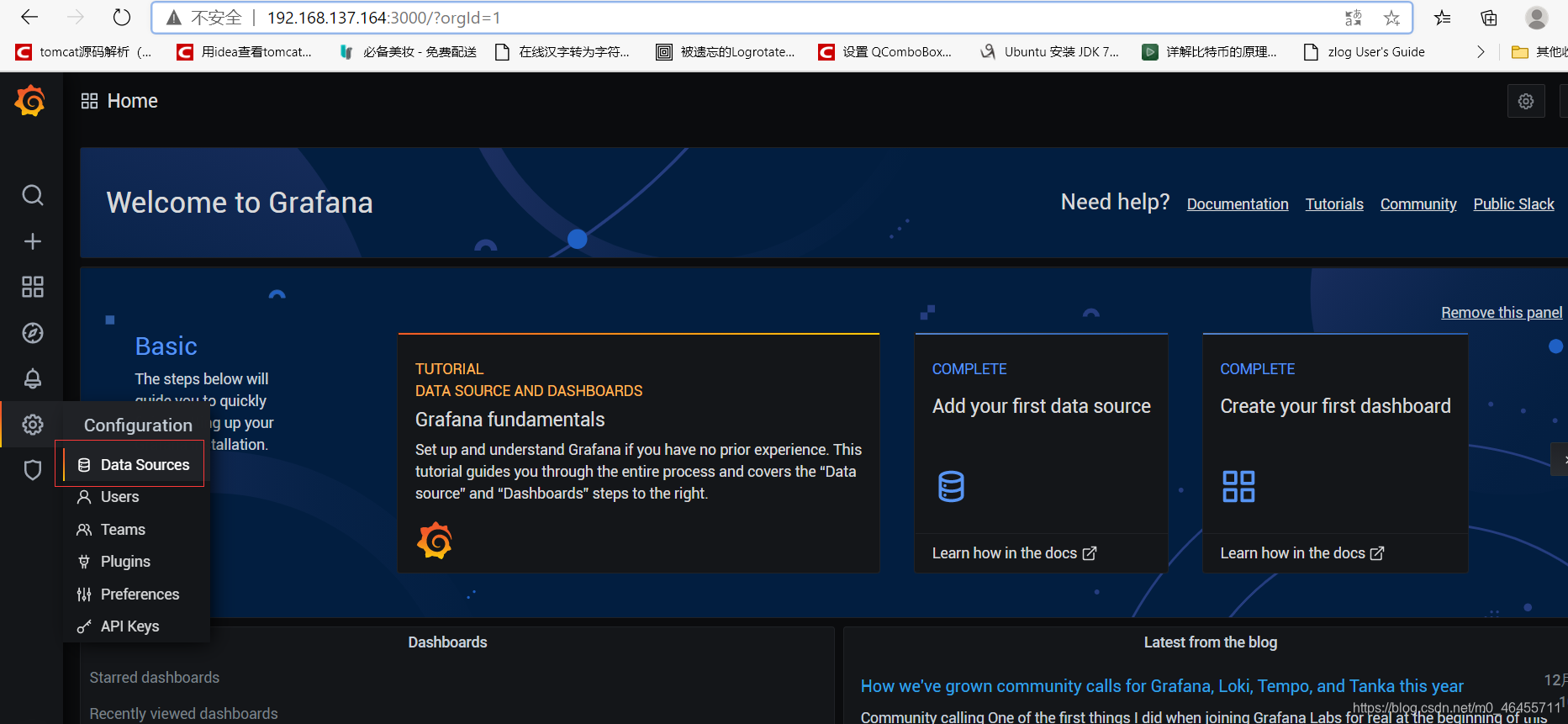The height and width of the screenshot is (724, 1568).
Task: Select Data Sources in Configuration menu
Action: point(133,464)
